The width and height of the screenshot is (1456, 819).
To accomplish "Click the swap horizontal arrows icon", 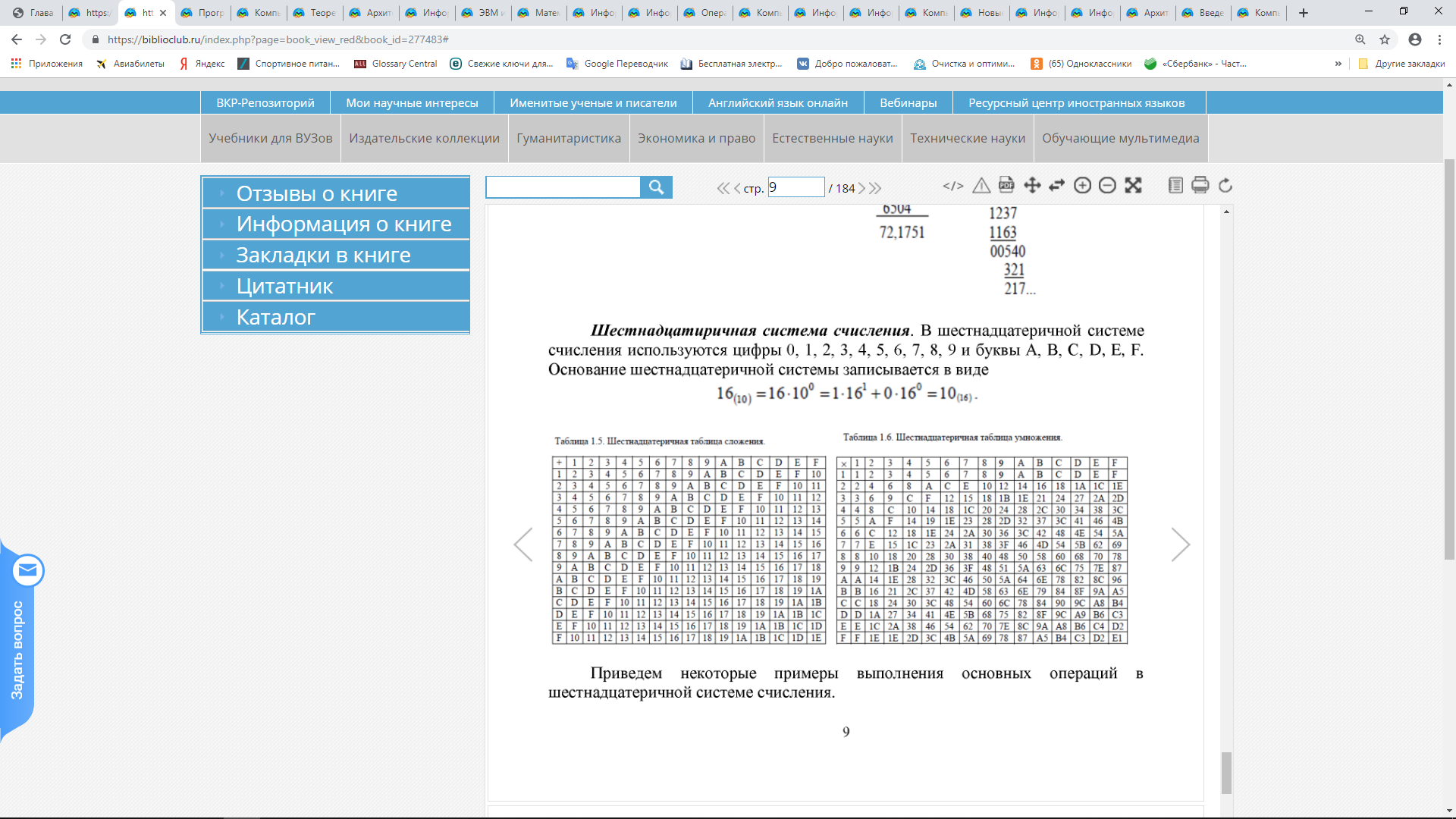I will (x=1057, y=186).
